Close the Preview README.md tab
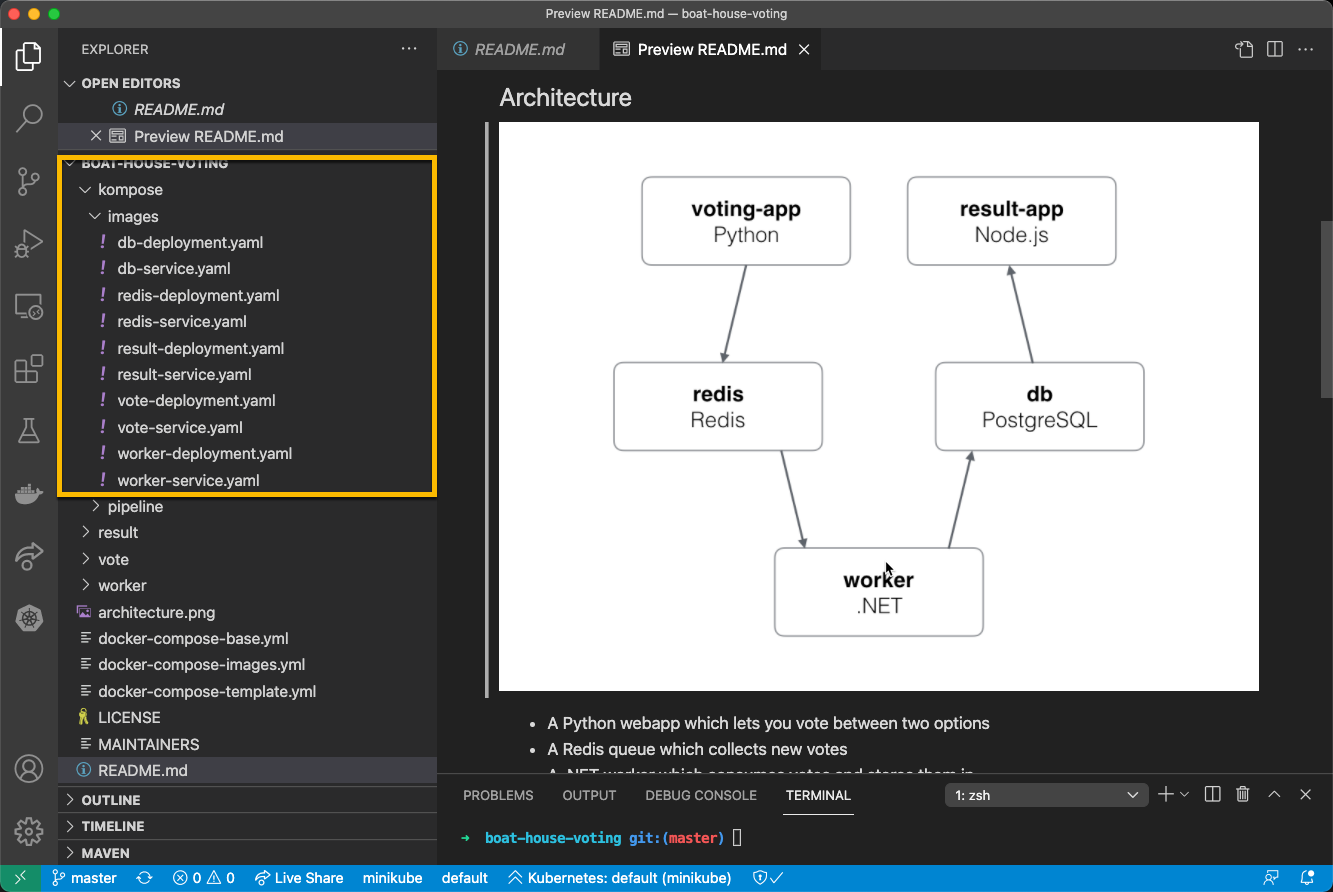 804,49
